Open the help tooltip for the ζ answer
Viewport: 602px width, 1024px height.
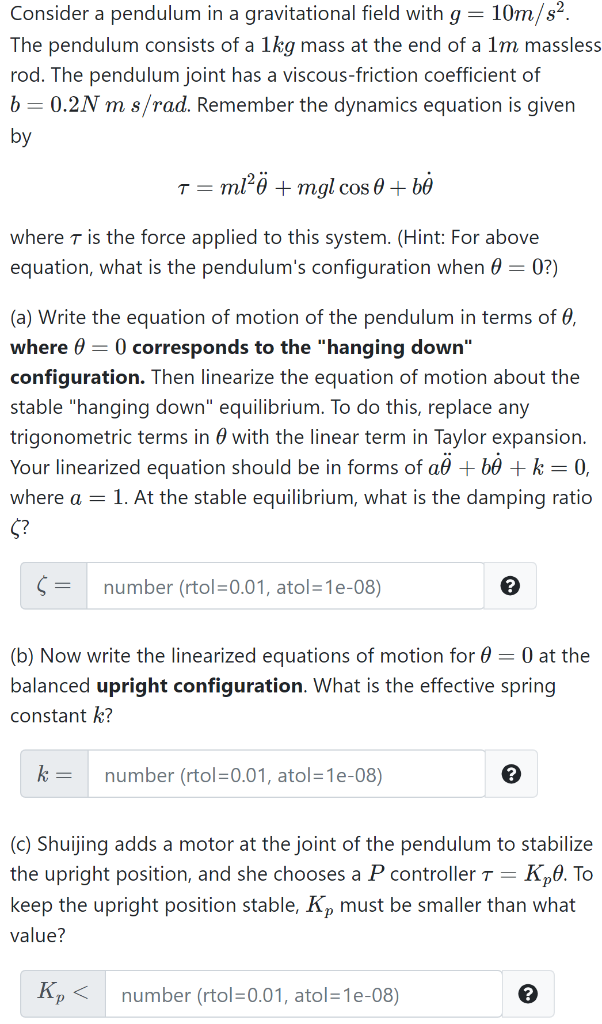coord(510,586)
